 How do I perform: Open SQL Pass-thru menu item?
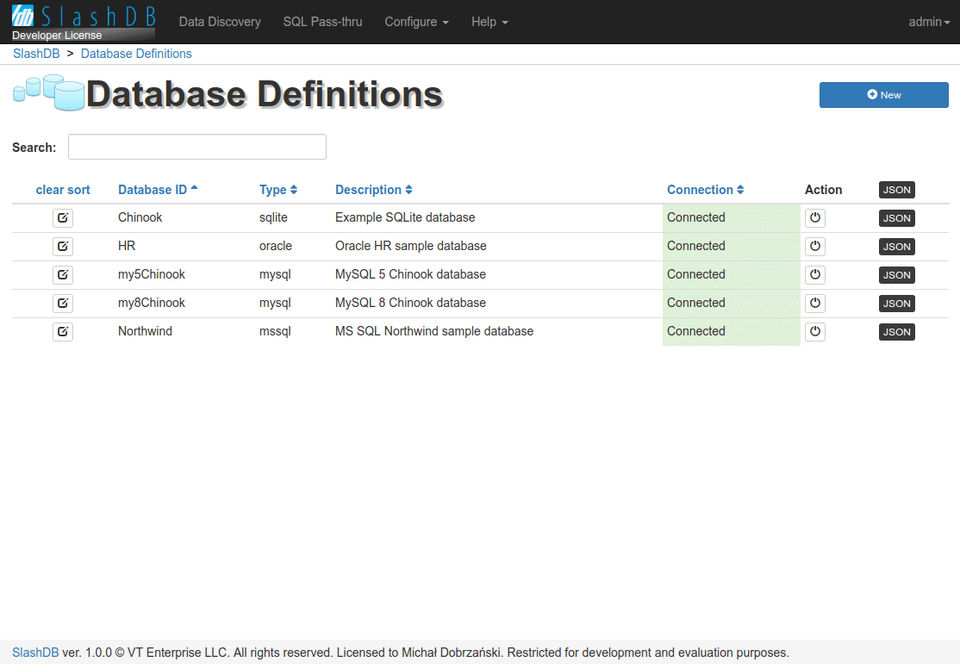[x=323, y=22]
